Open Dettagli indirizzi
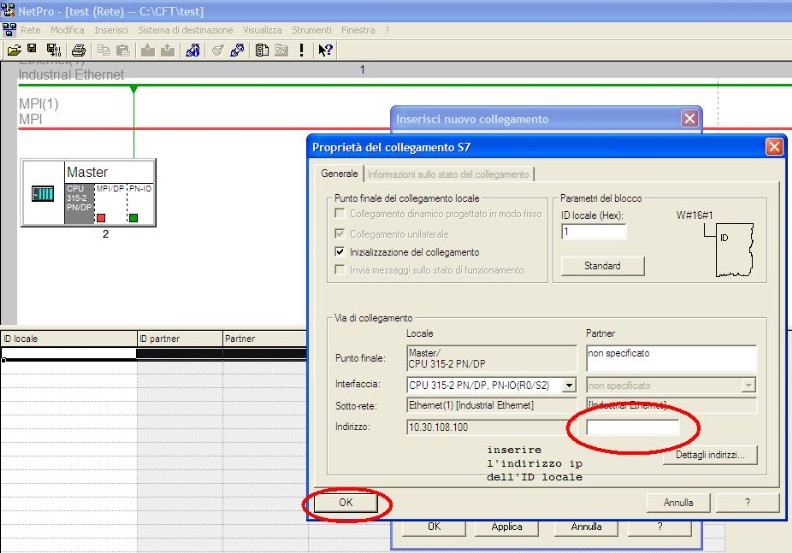The width and height of the screenshot is (792, 553). click(x=710, y=455)
